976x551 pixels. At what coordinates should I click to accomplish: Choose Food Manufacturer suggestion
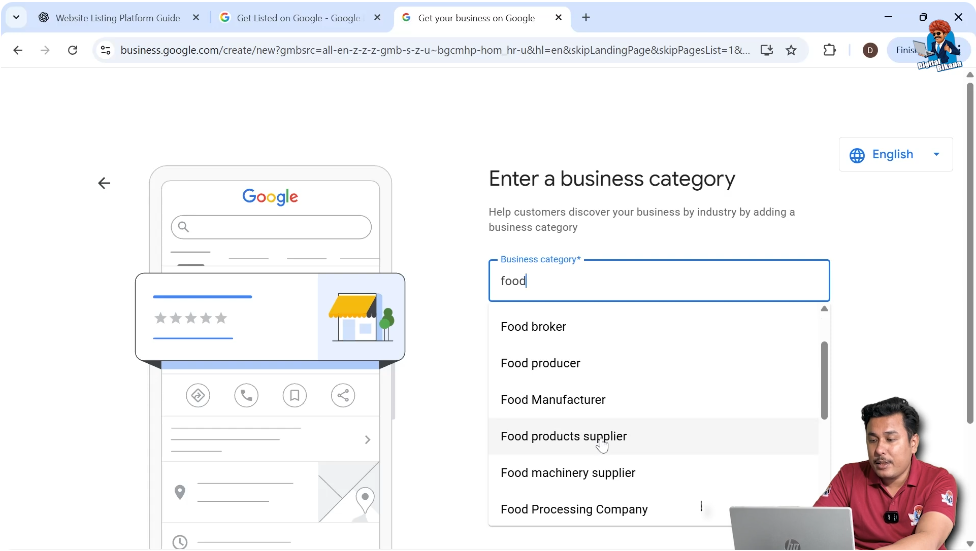[654, 400]
